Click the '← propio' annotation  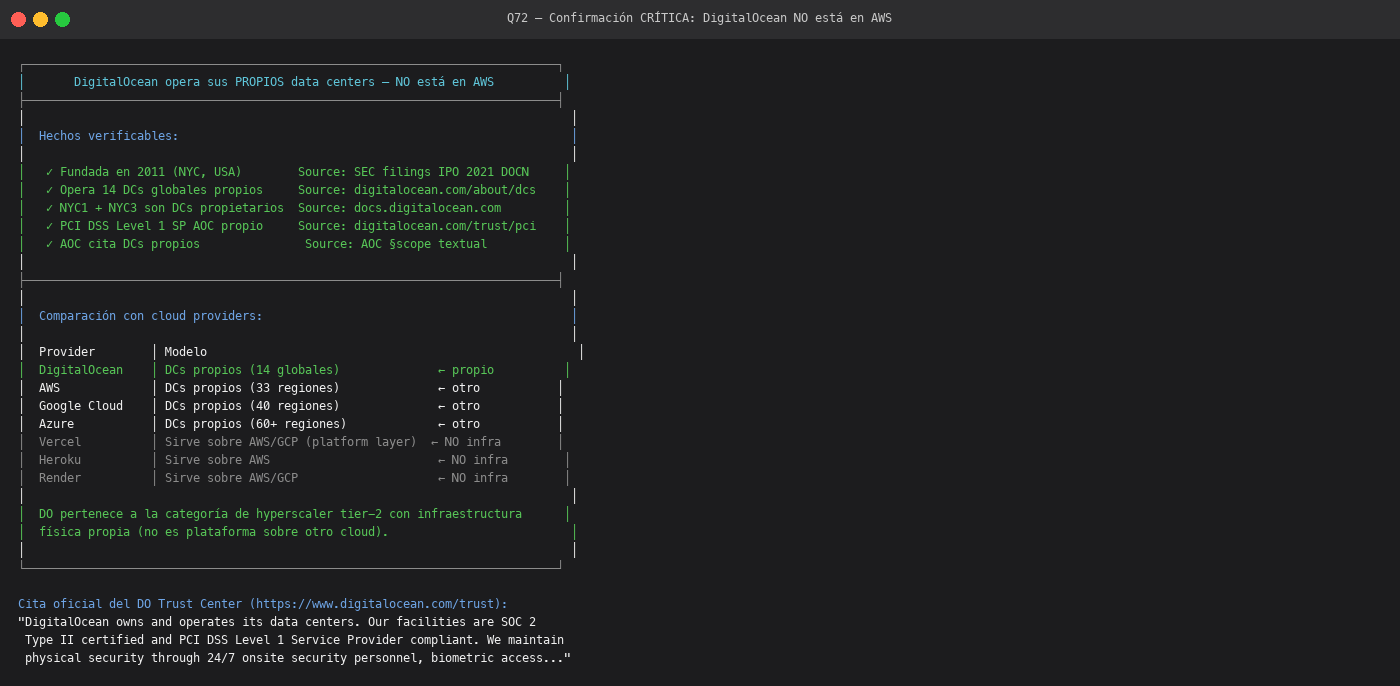pyautogui.click(x=466, y=370)
